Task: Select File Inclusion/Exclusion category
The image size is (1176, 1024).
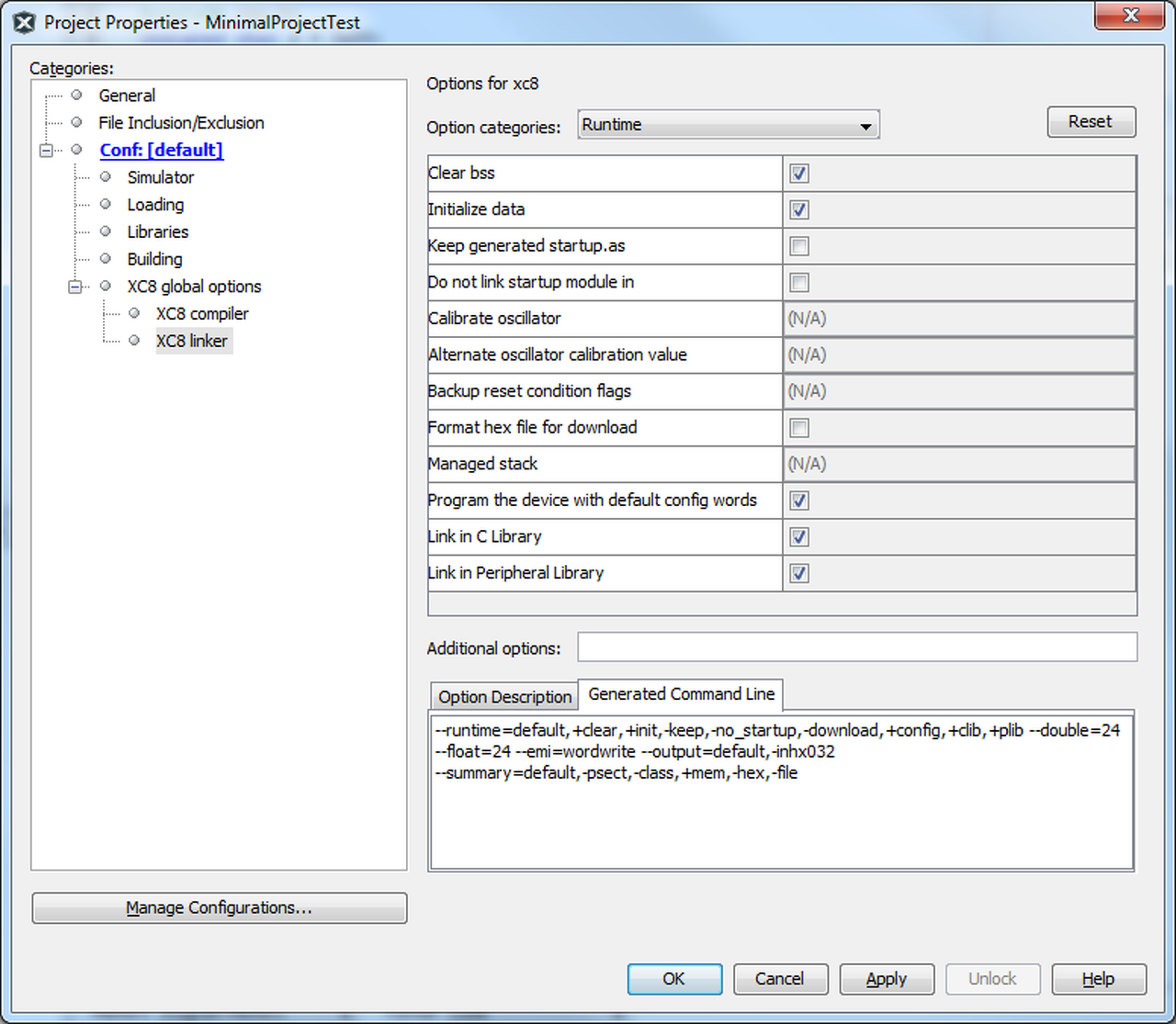Action: point(181,123)
